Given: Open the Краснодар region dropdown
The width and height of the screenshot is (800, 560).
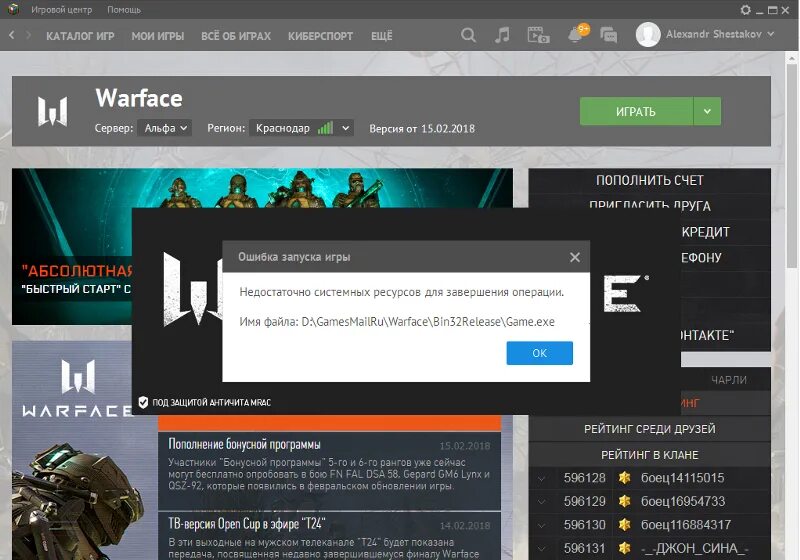Looking at the screenshot, I should pyautogui.click(x=301, y=128).
